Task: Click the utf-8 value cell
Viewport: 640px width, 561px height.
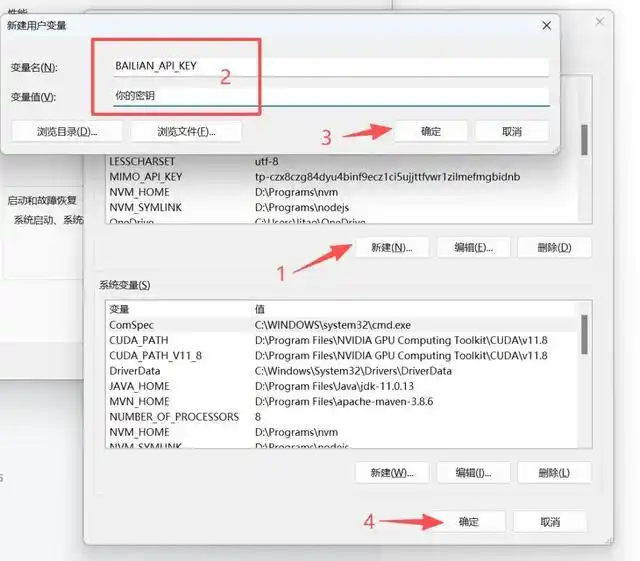Action: click(267, 162)
